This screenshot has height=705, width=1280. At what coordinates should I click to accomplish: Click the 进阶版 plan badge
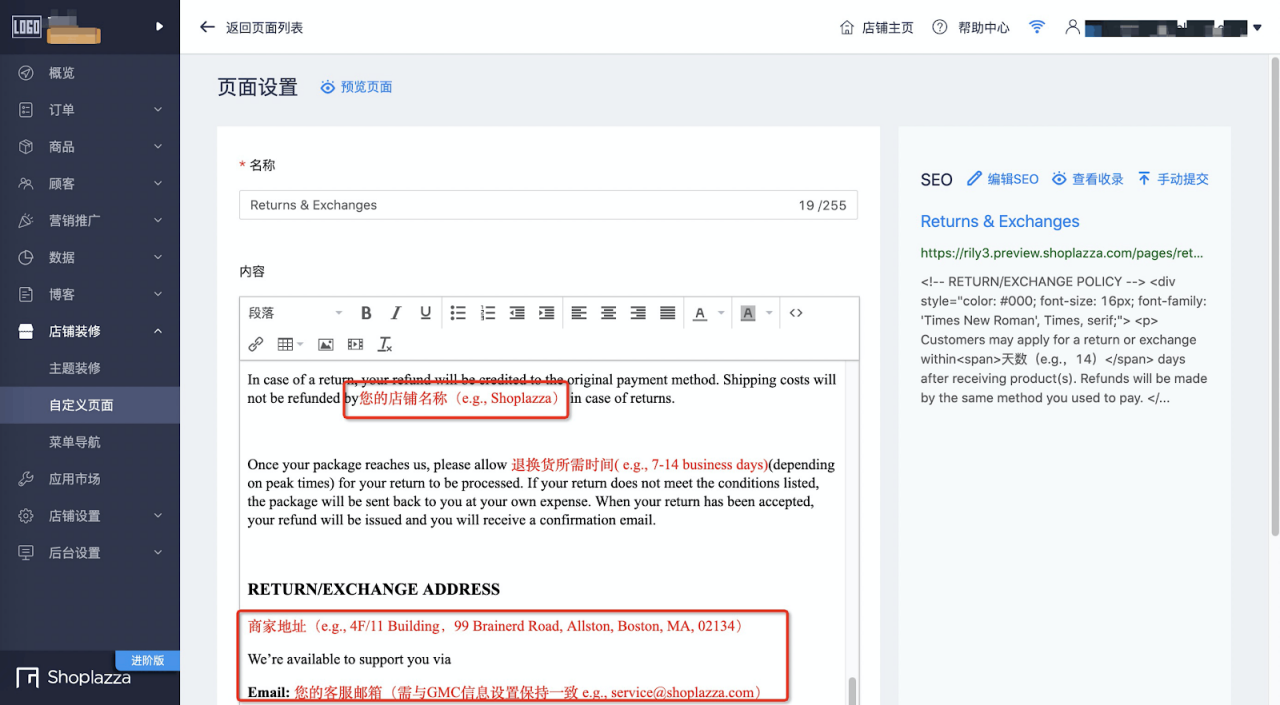pos(147,660)
